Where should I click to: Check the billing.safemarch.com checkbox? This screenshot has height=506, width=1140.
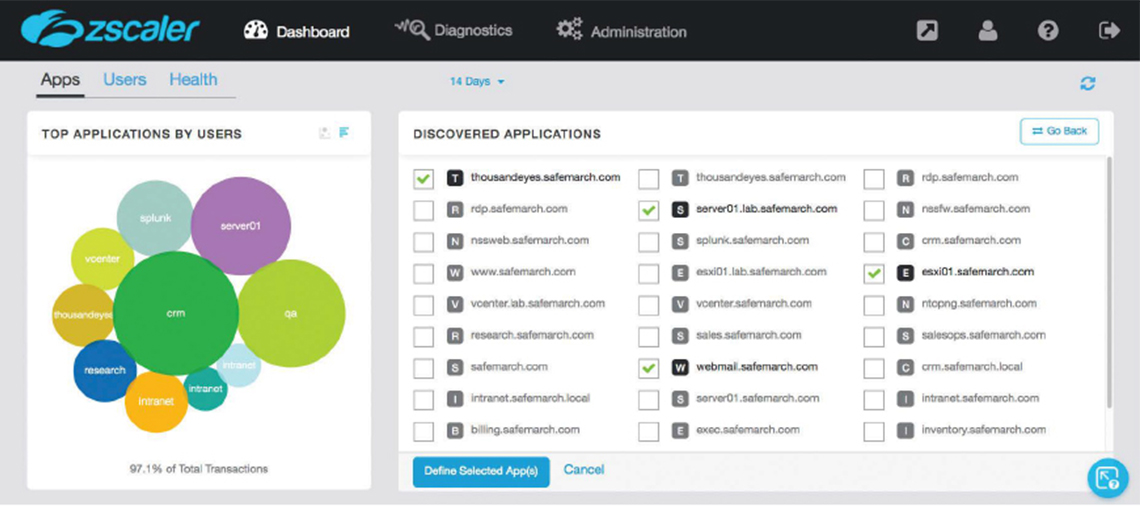pyautogui.click(x=423, y=431)
